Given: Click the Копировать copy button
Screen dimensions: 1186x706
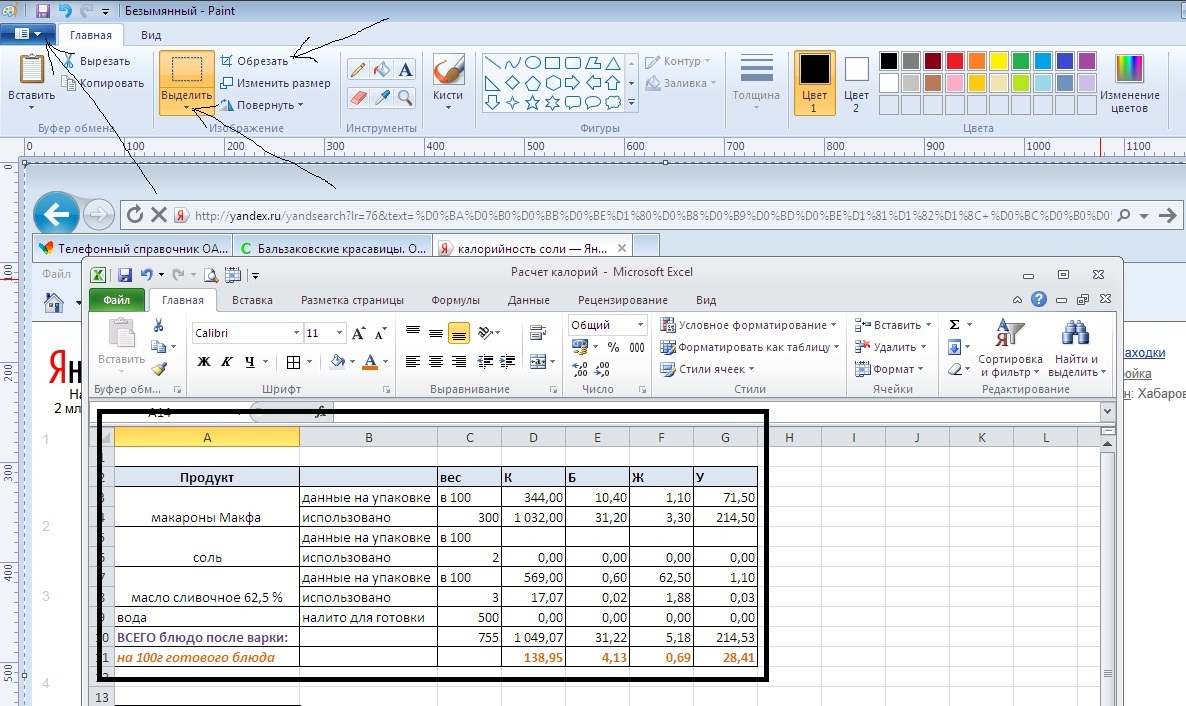Looking at the screenshot, I should [x=104, y=83].
